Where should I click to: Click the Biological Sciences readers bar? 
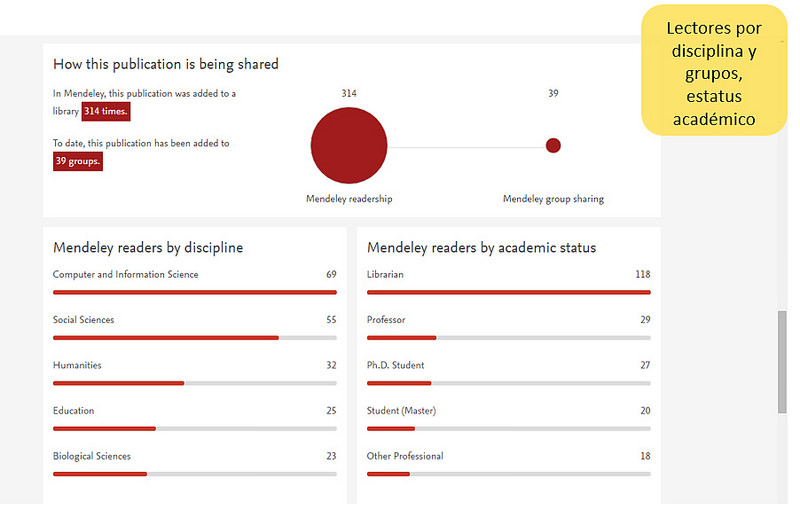194,474
